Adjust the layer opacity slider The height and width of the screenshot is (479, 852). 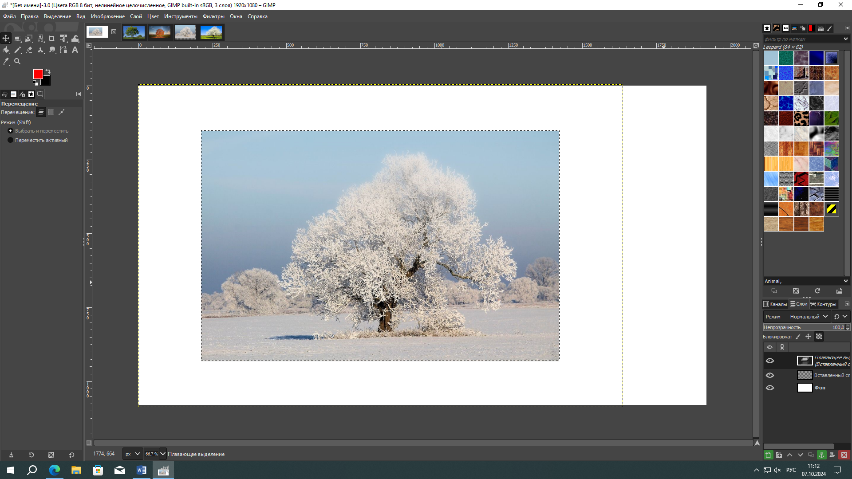806,327
